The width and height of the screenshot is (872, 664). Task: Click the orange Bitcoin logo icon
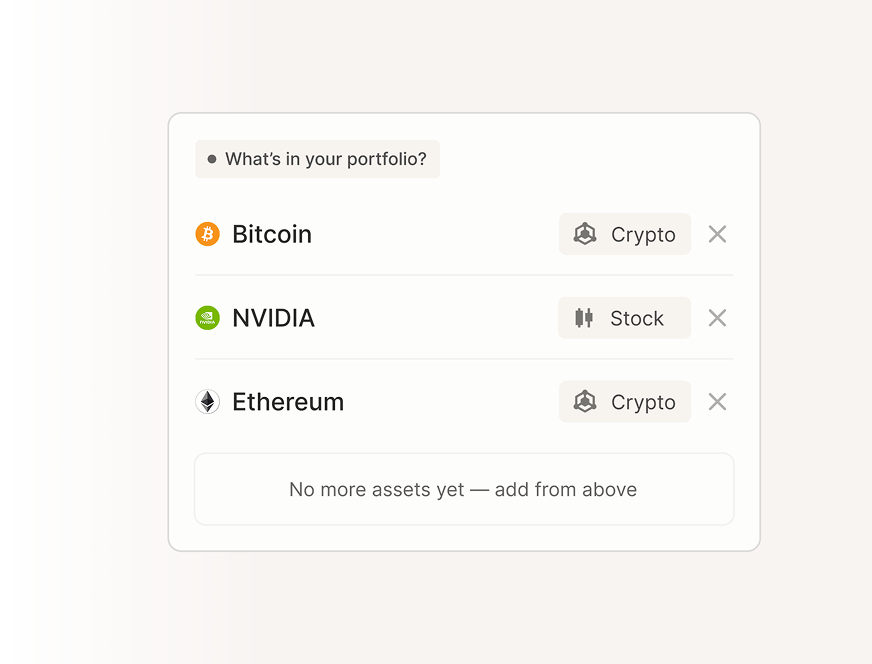(x=207, y=234)
